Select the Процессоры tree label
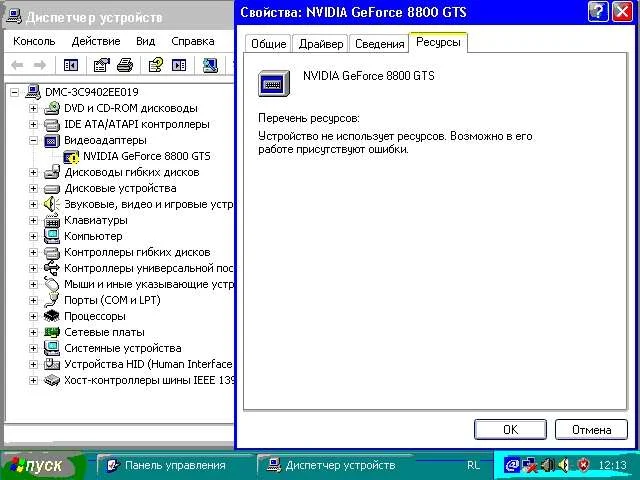 (95, 316)
